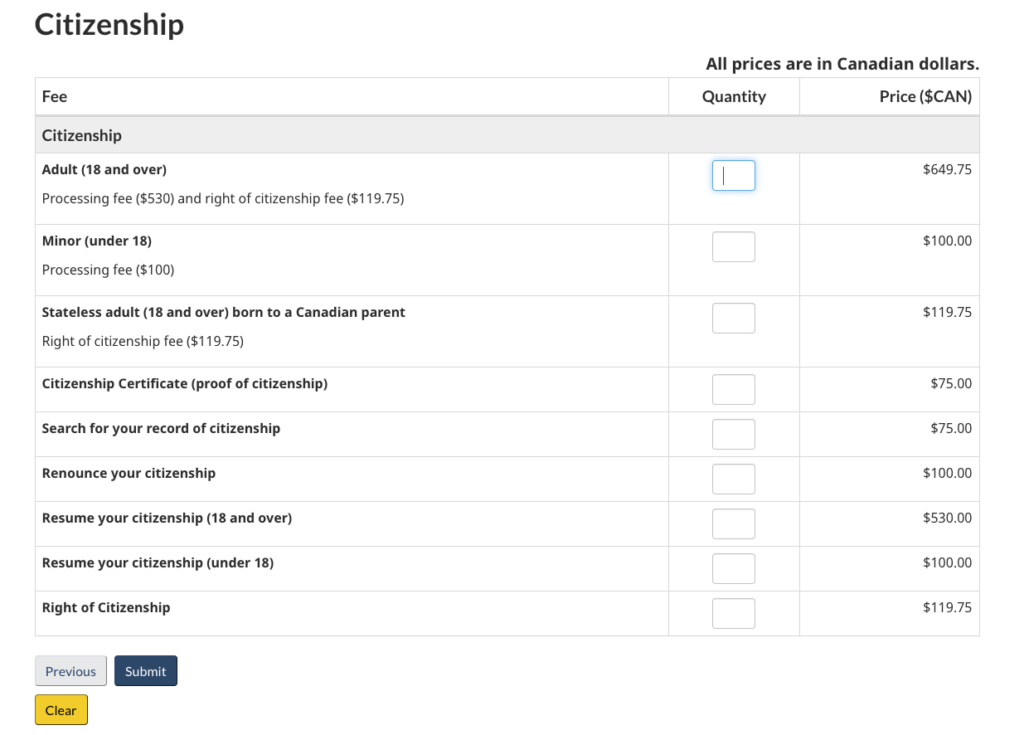Click the Renounce your citizenship label
This screenshot has width=1024, height=735.
[x=128, y=473]
